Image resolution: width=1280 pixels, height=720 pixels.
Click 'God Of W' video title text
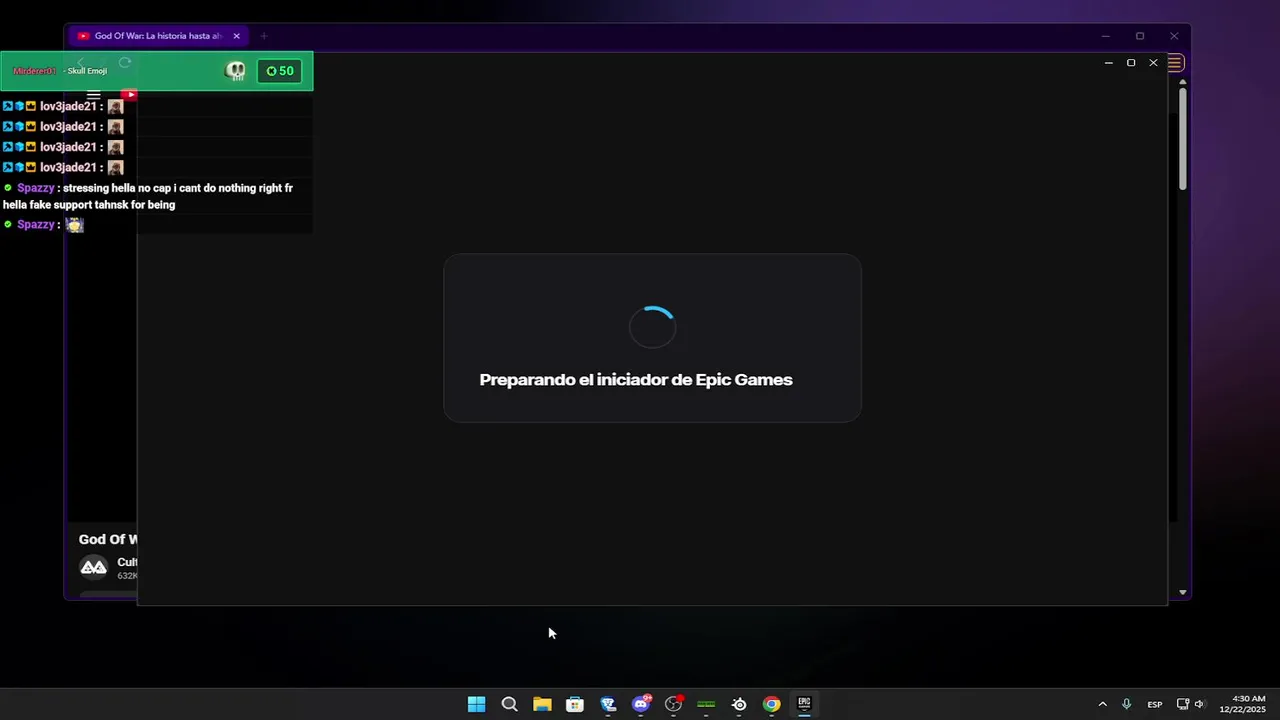108,540
